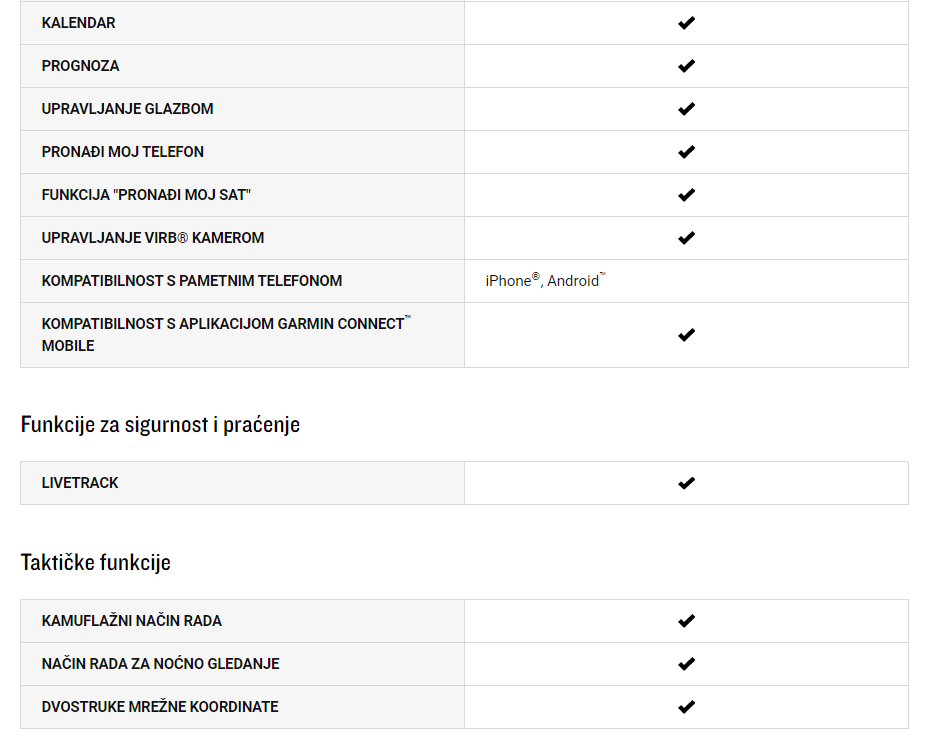Click the KALENDAR feature label

click(x=78, y=23)
